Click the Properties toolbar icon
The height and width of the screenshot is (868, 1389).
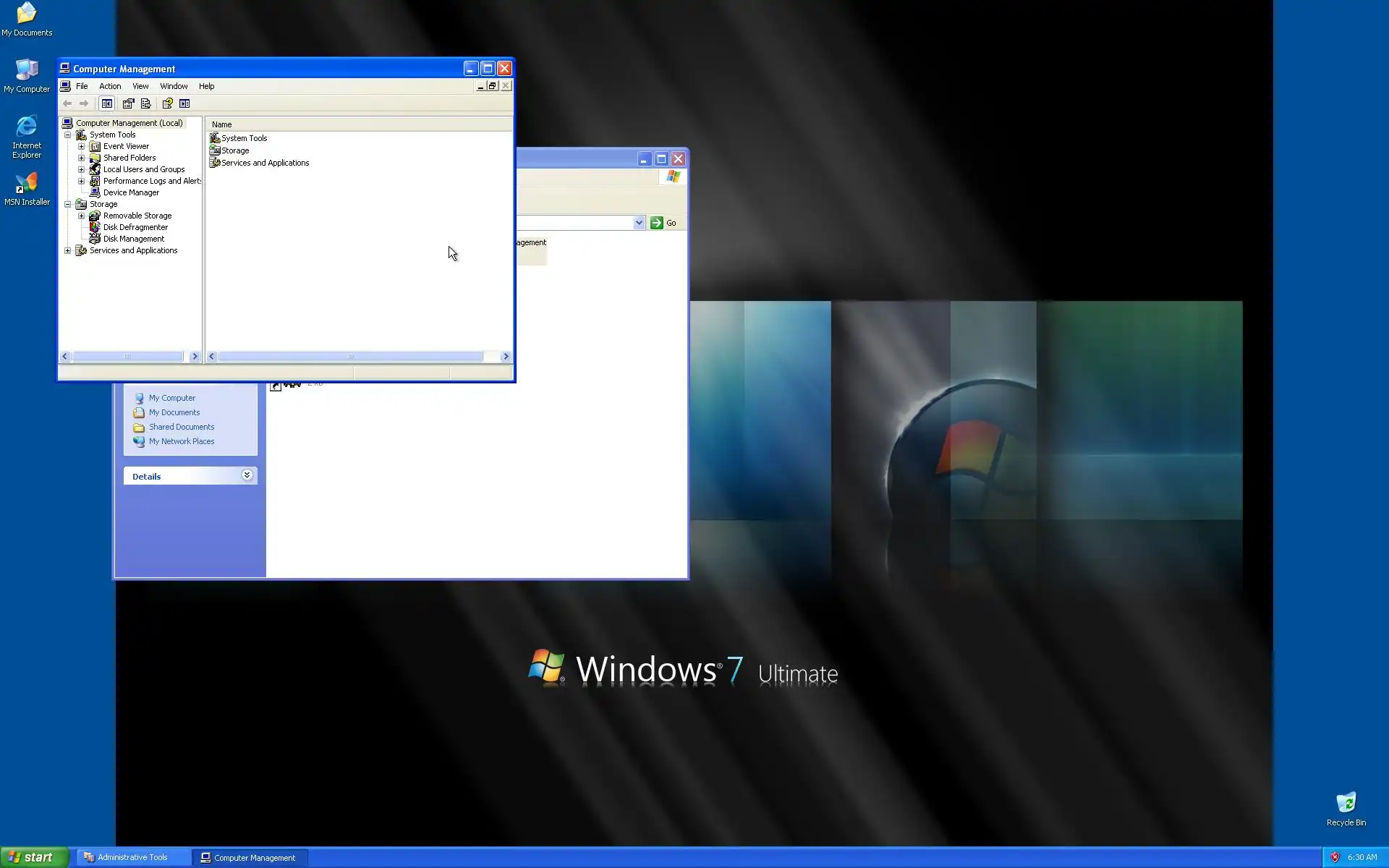[x=128, y=103]
